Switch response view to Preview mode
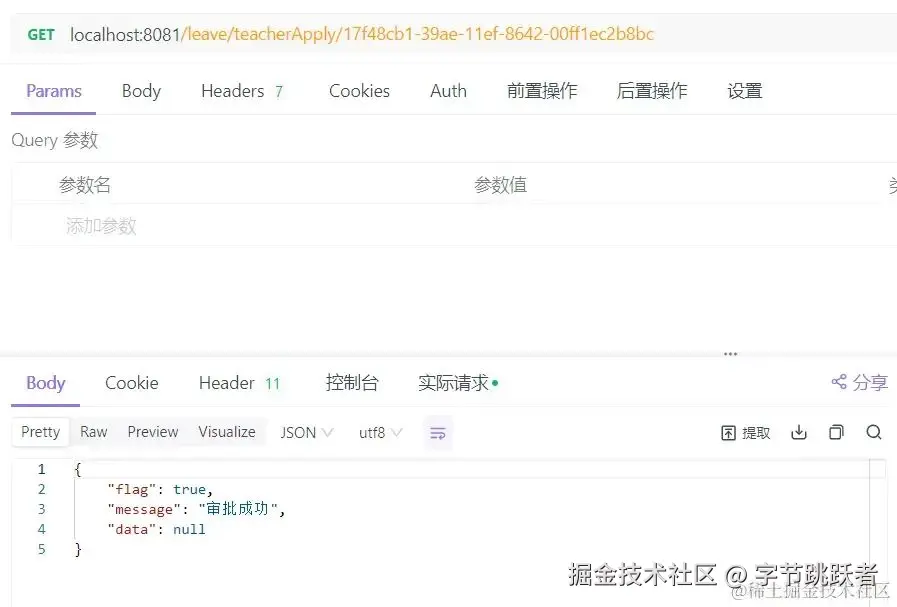The image size is (897, 607). point(152,431)
